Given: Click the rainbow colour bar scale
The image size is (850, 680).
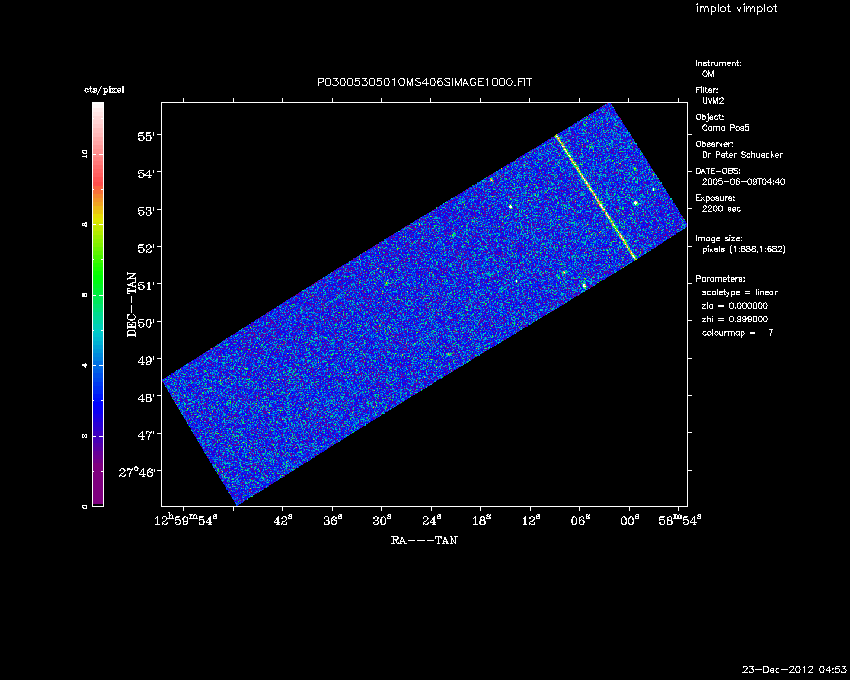Looking at the screenshot, I should 98,304.
